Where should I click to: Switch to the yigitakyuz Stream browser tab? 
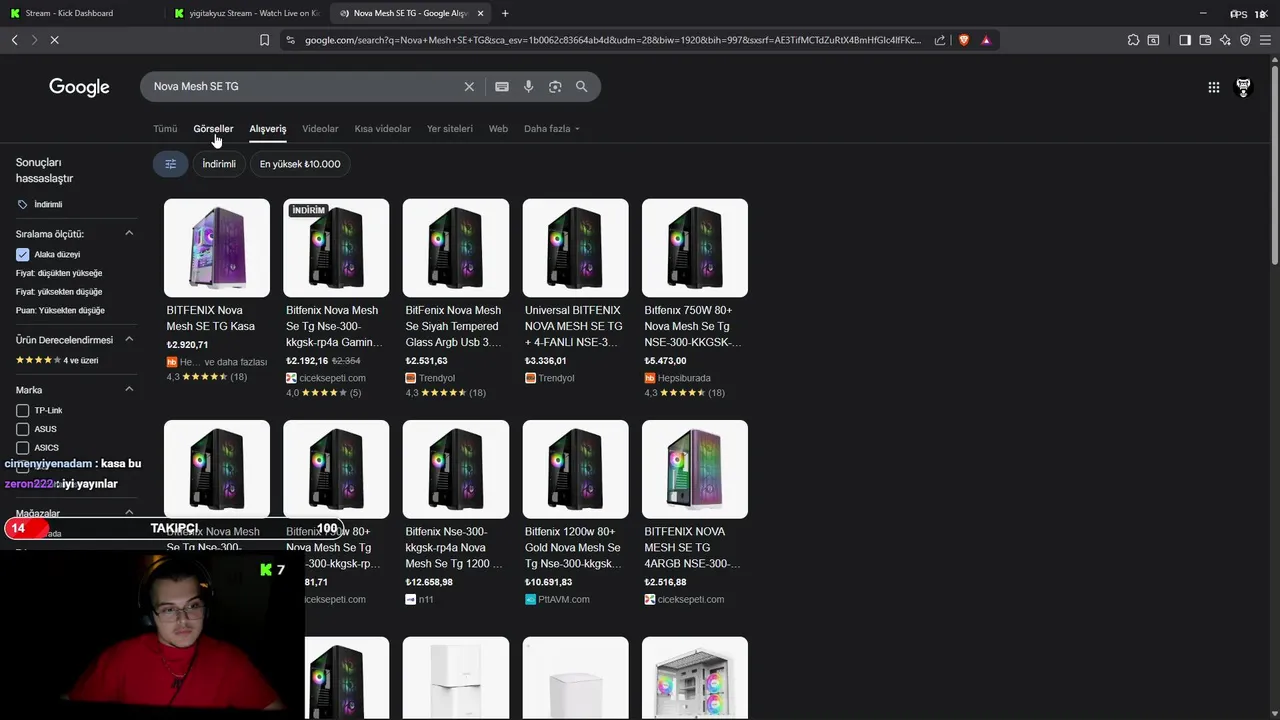[245, 13]
